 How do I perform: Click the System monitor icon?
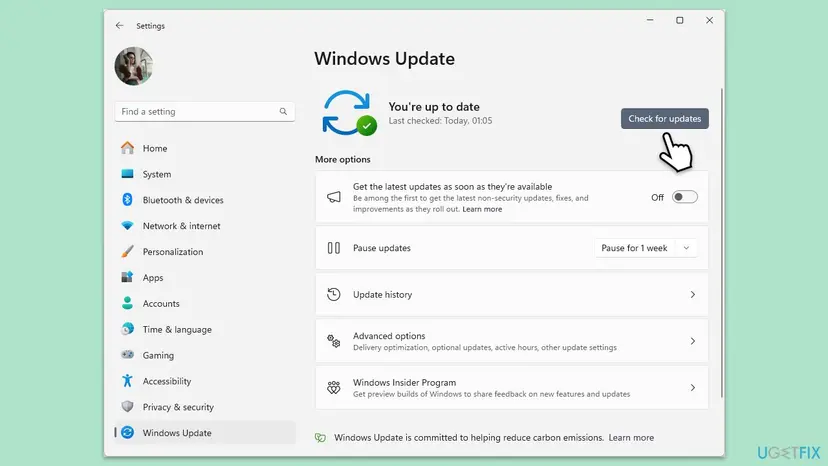tap(127, 174)
